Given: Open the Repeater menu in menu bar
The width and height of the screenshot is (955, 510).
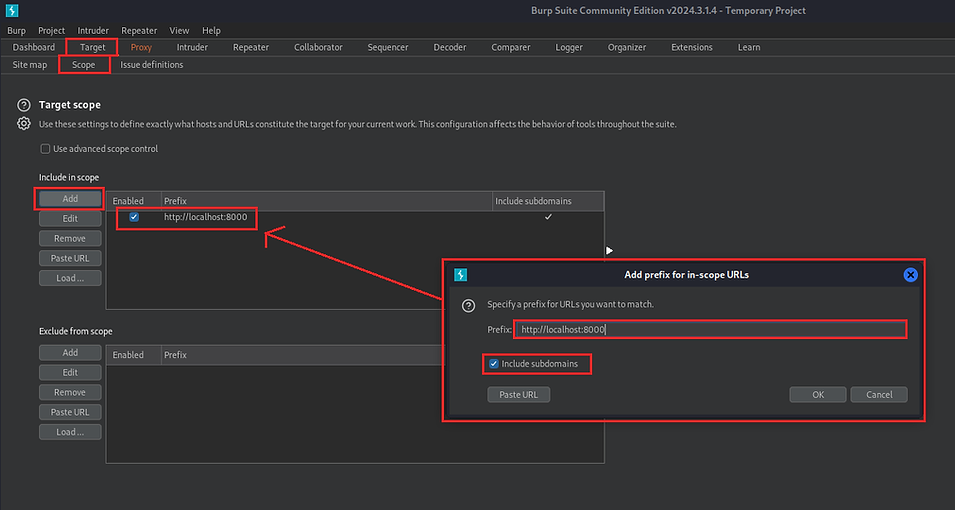Looking at the screenshot, I should click(x=139, y=30).
